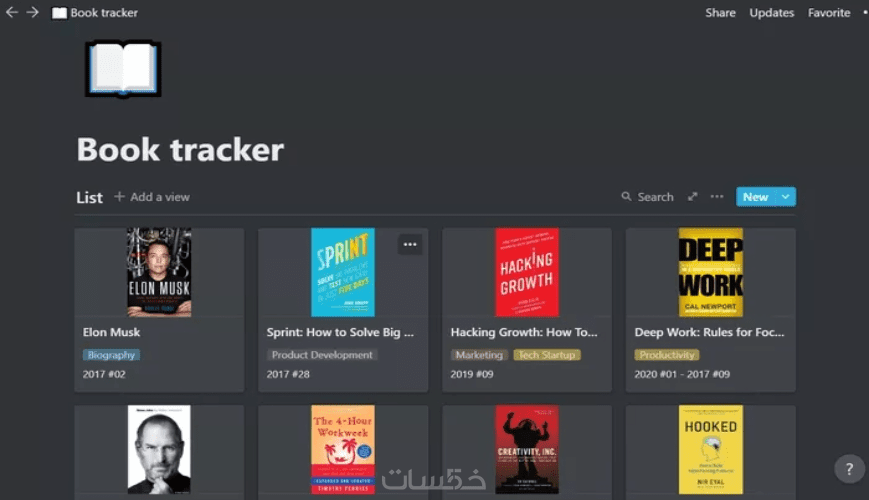The image size is (869, 500).
Task: Click the Book tracker page heading
Action: point(180,149)
